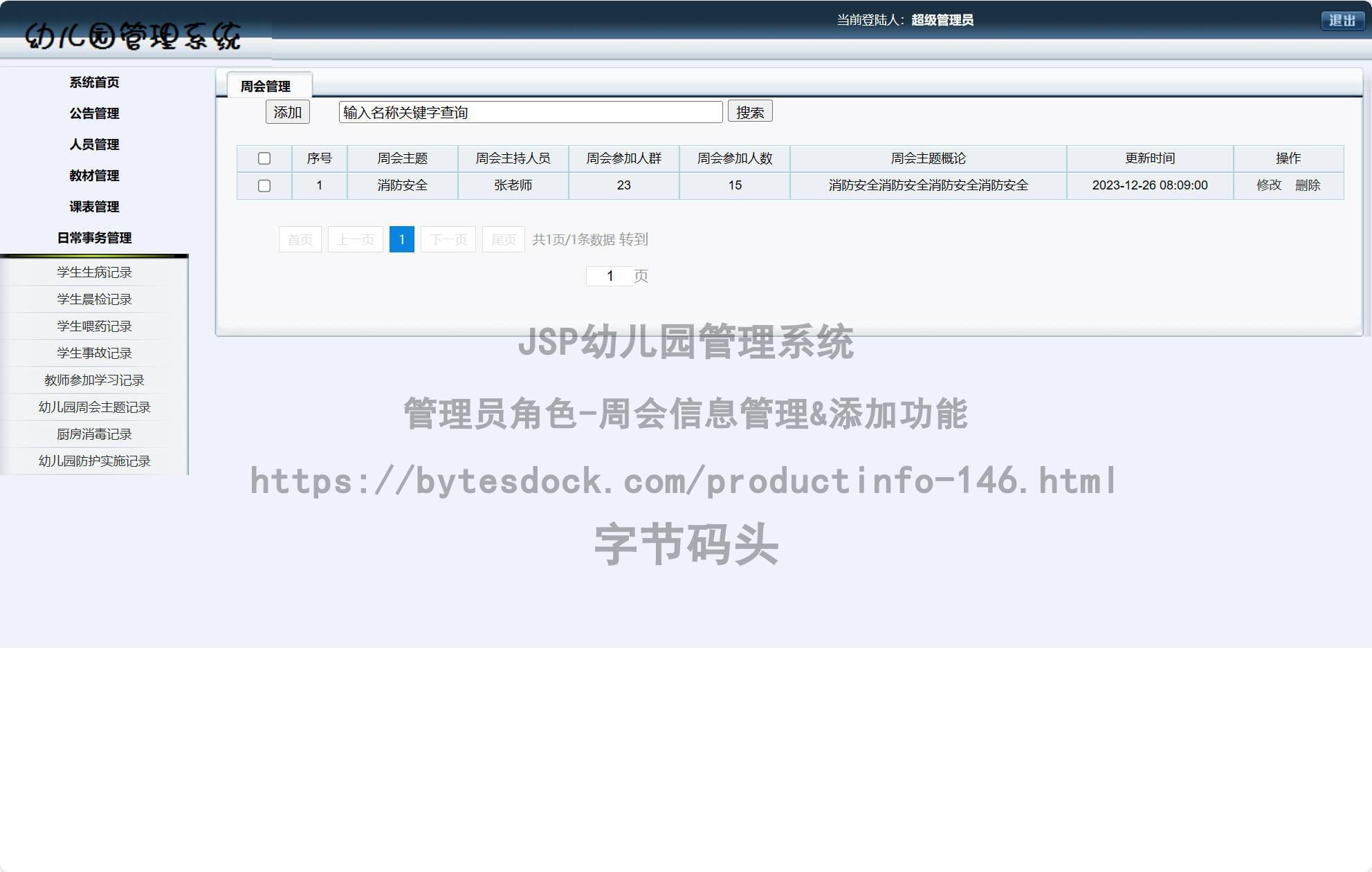
Task: Click the 添加 button to add a record
Action: tap(287, 111)
